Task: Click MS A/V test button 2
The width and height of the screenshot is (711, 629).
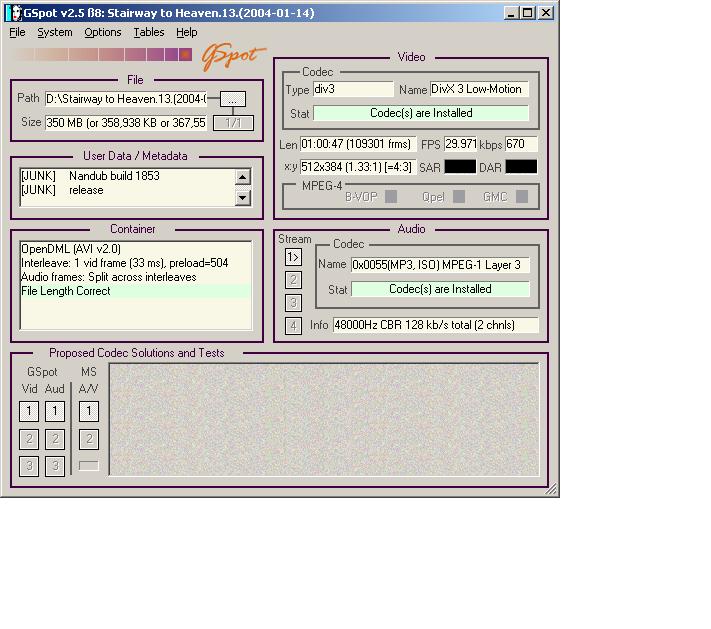Action: tap(89, 439)
